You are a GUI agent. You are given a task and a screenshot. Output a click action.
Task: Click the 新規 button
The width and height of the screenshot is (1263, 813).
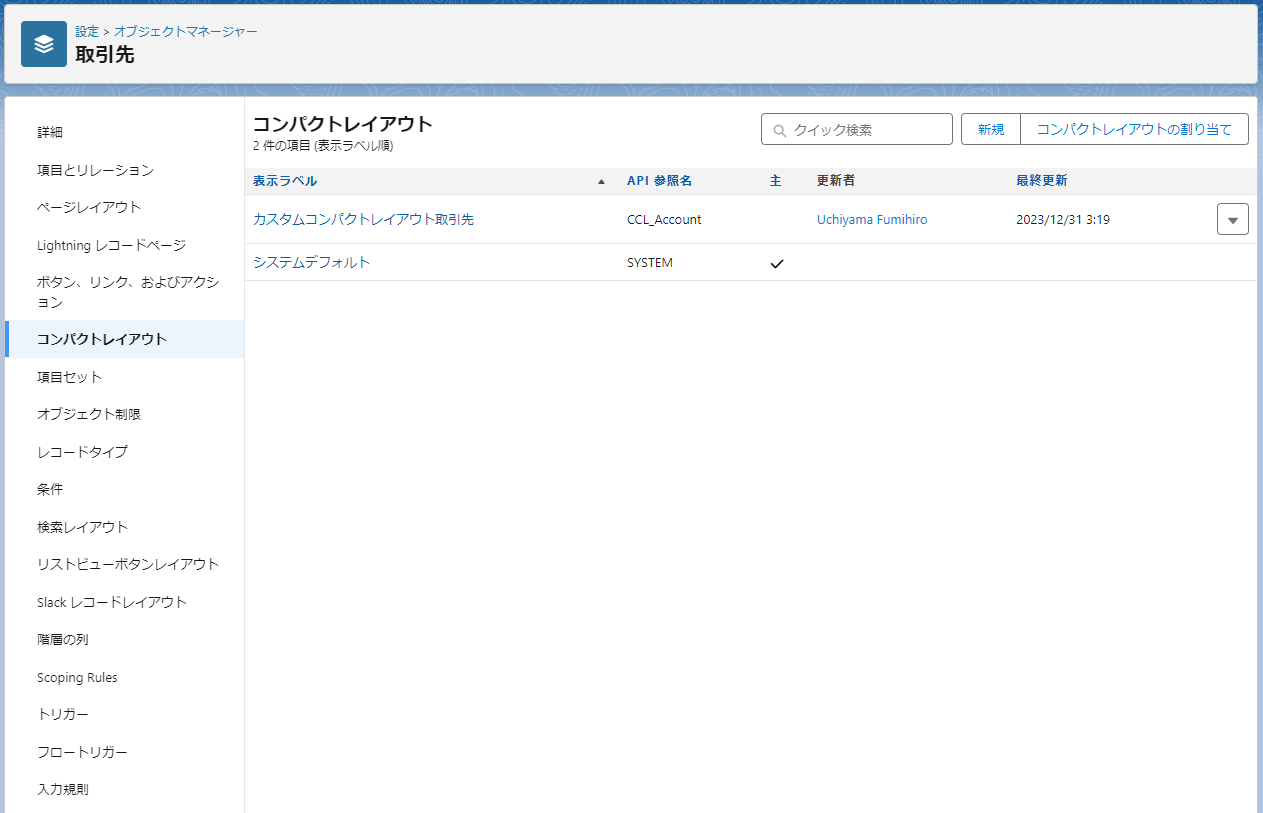(990, 129)
